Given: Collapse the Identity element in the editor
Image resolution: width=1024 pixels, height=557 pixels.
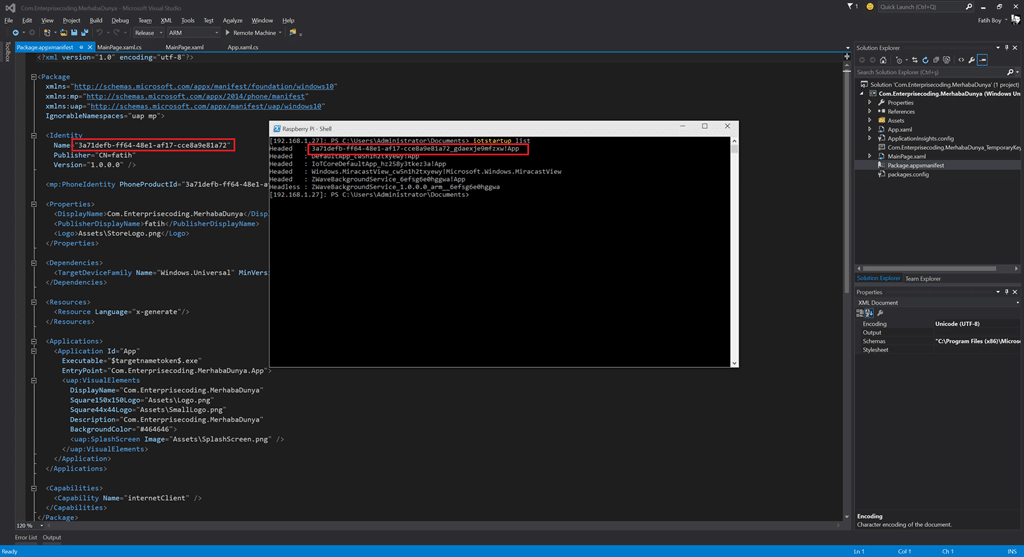Looking at the screenshot, I should (x=34, y=135).
